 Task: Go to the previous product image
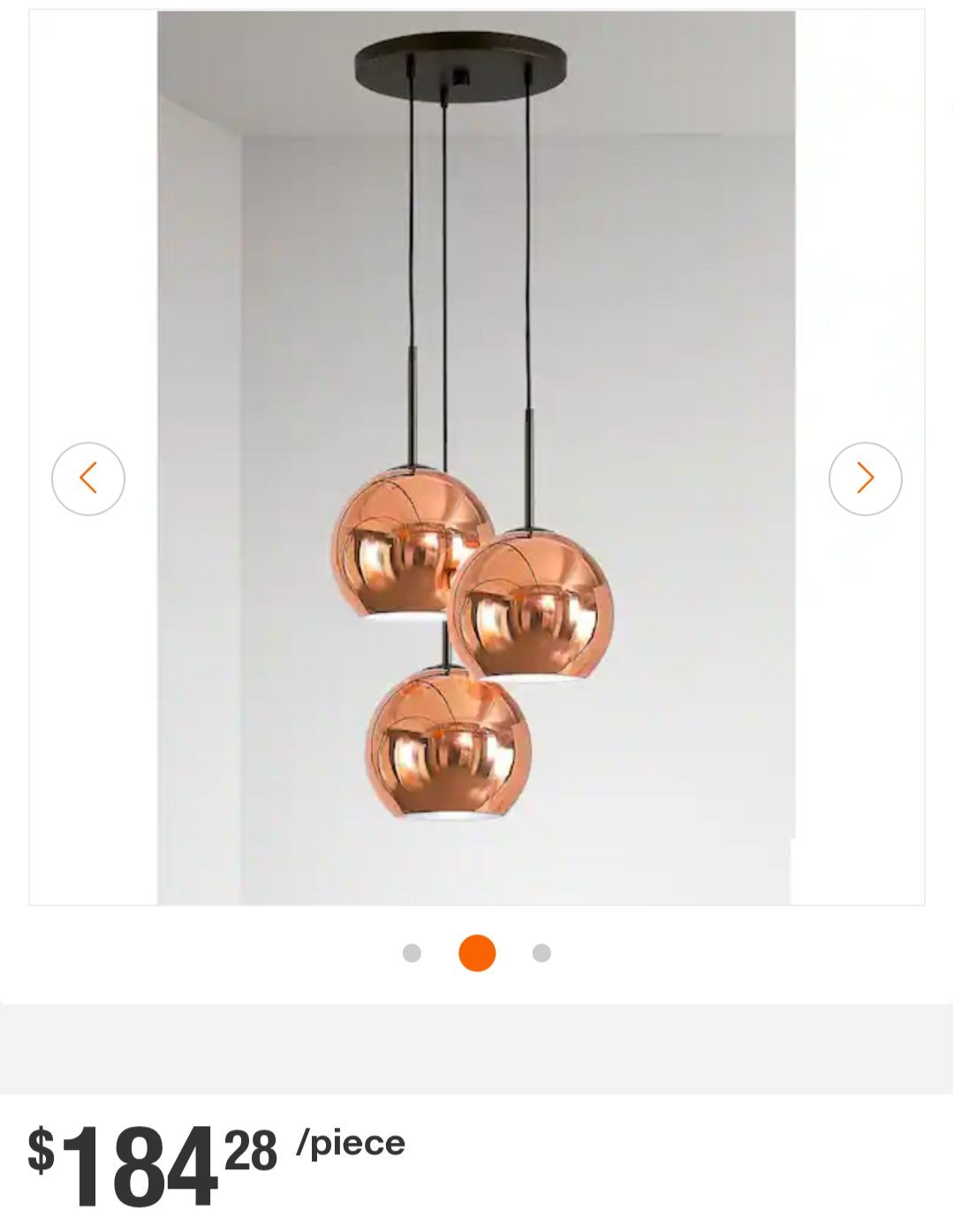point(88,479)
